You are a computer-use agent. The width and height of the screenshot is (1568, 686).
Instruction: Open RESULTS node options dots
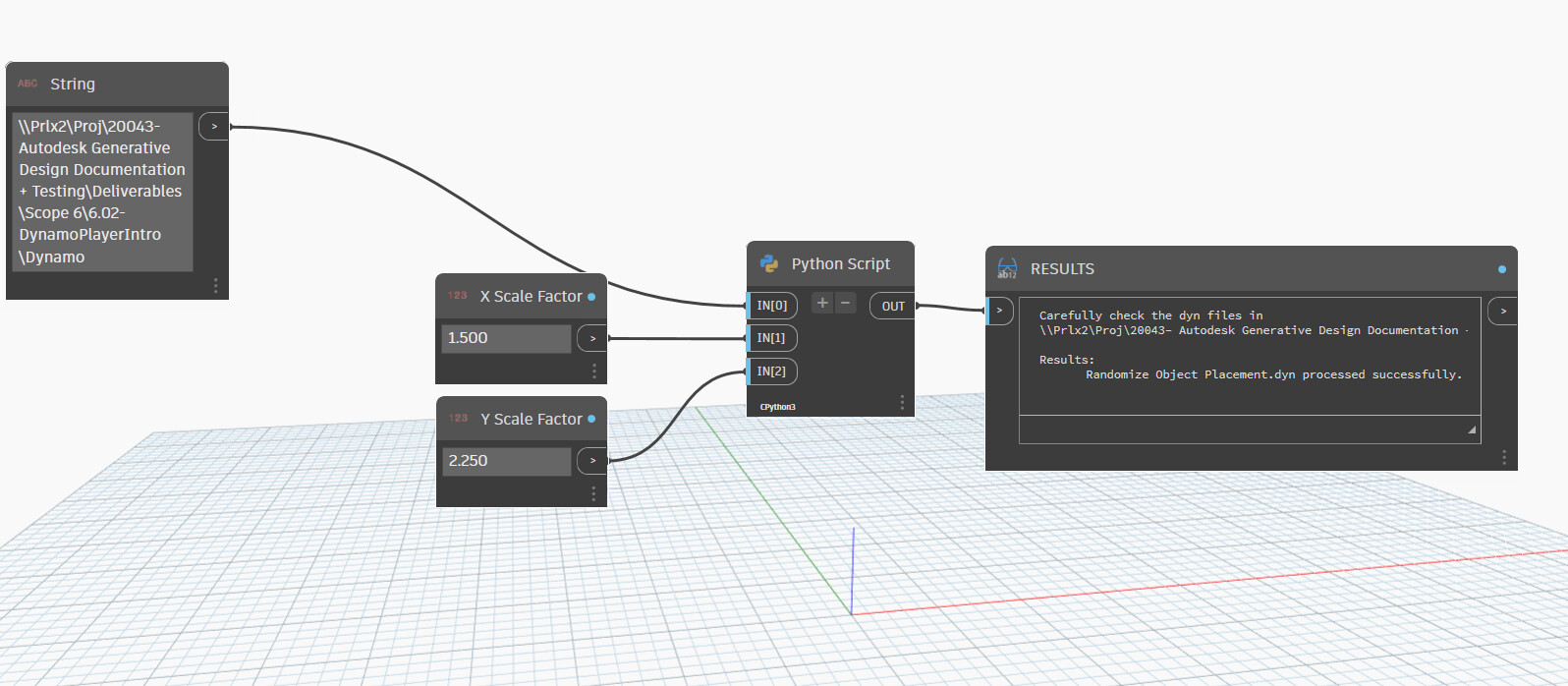coord(1503,457)
